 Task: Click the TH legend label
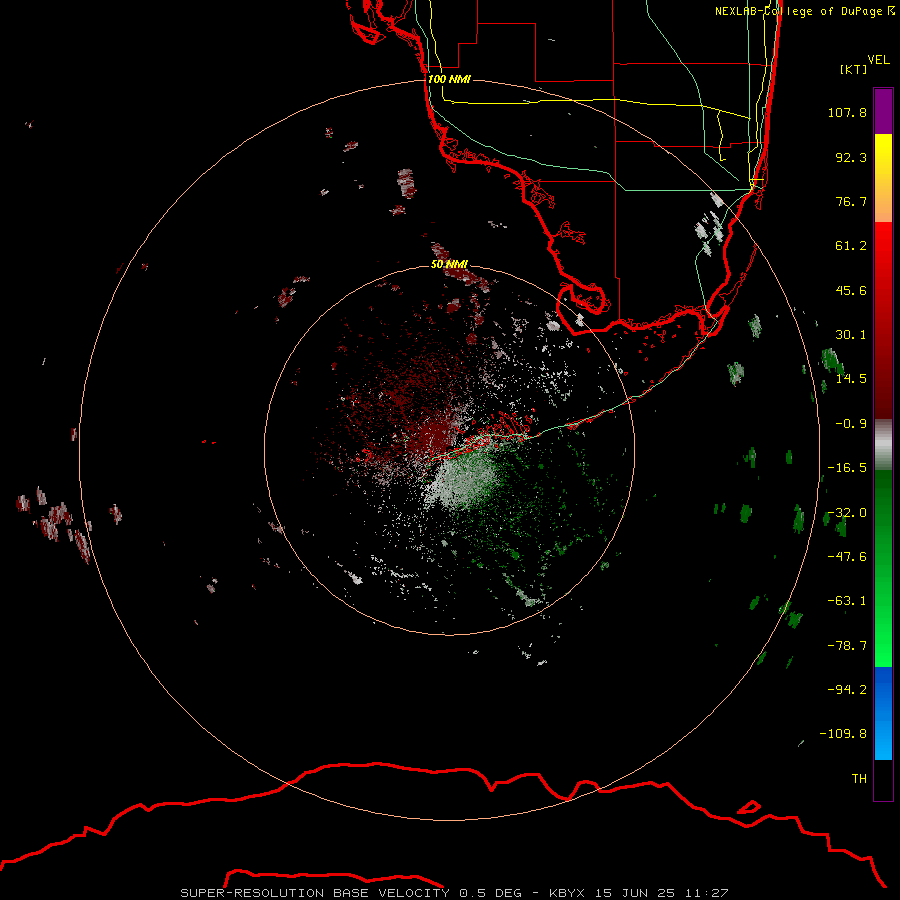(859, 779)
